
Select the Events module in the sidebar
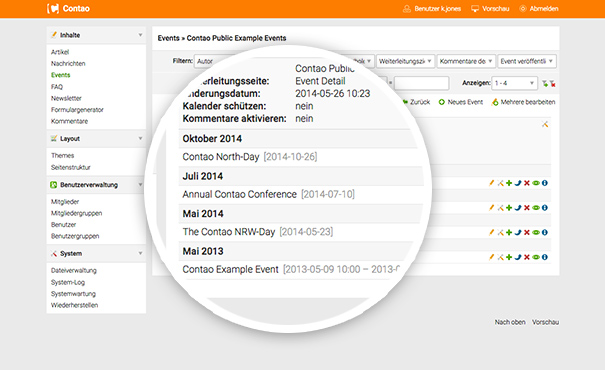(61, 75)
